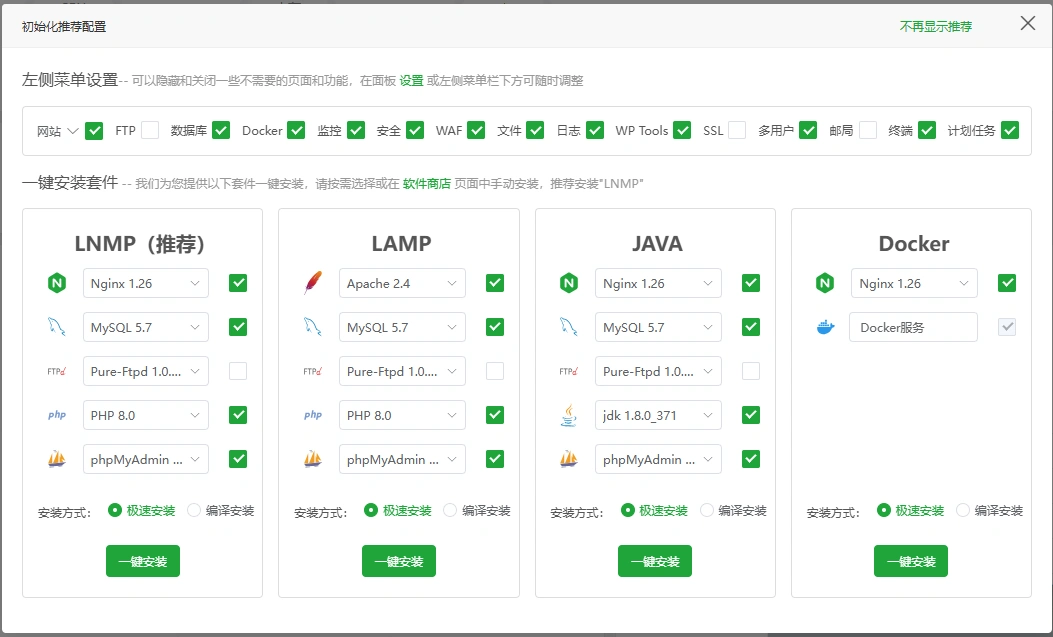Click the FTP icon in LAMP card

313,371
